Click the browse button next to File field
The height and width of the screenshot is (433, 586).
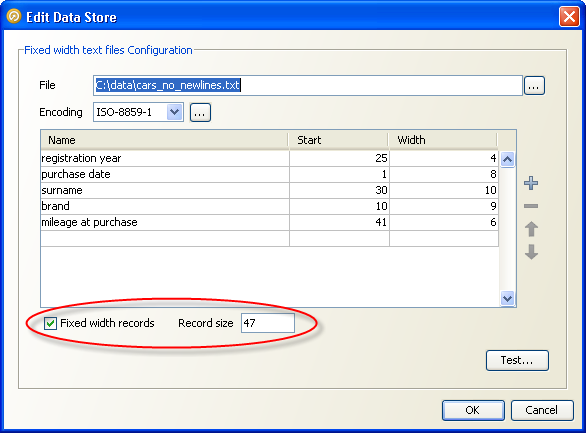(x=534, y=86)
